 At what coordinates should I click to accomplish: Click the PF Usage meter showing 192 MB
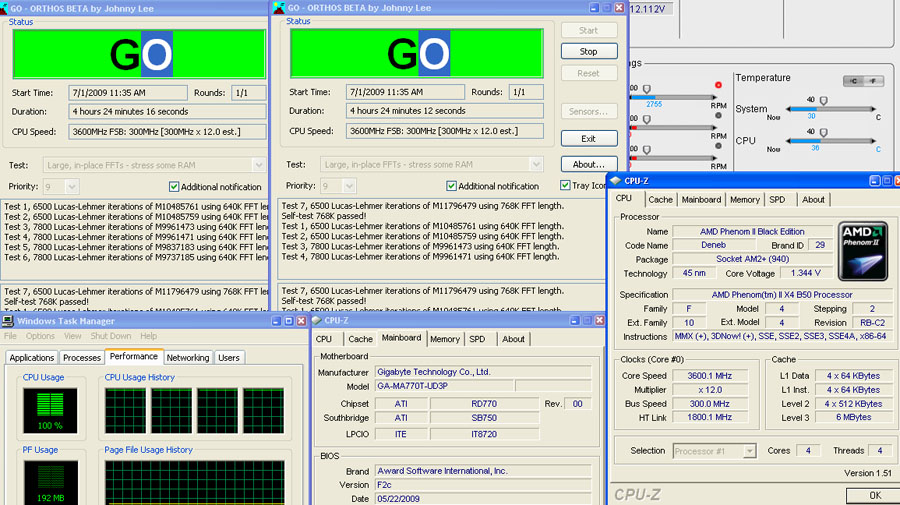50,482
